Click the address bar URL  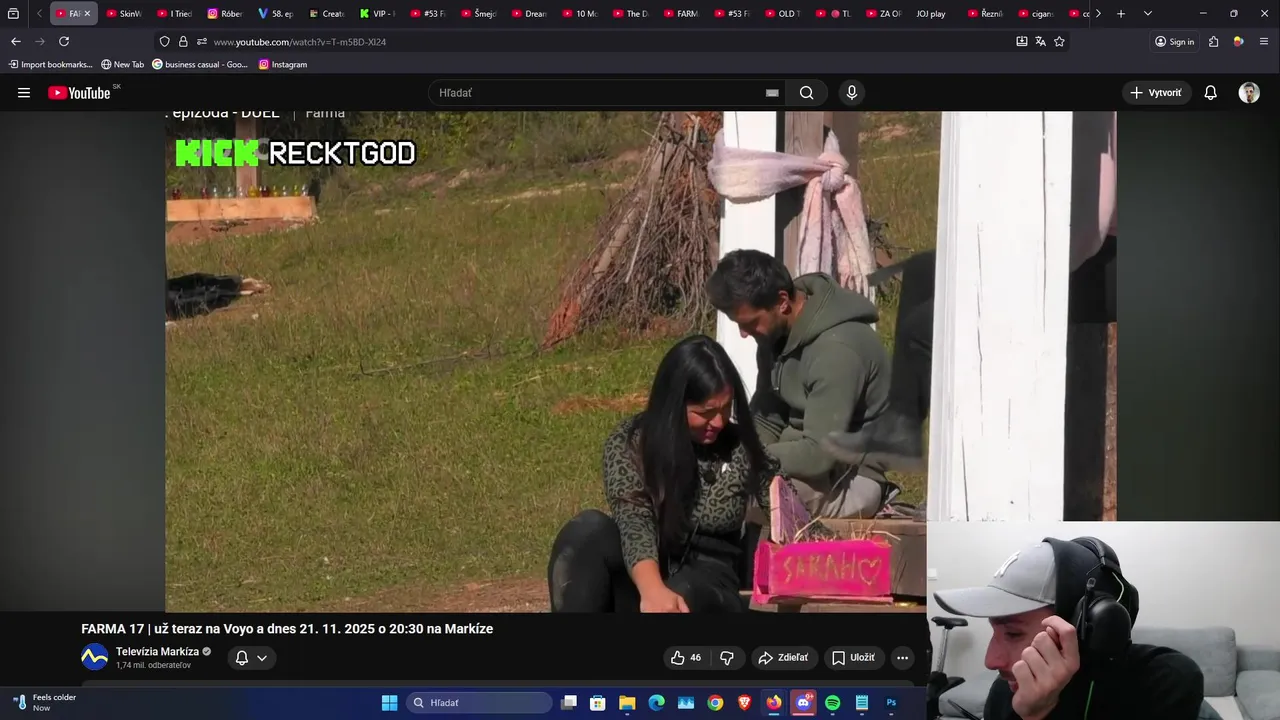pyautogui.click(x=299, y=42)
